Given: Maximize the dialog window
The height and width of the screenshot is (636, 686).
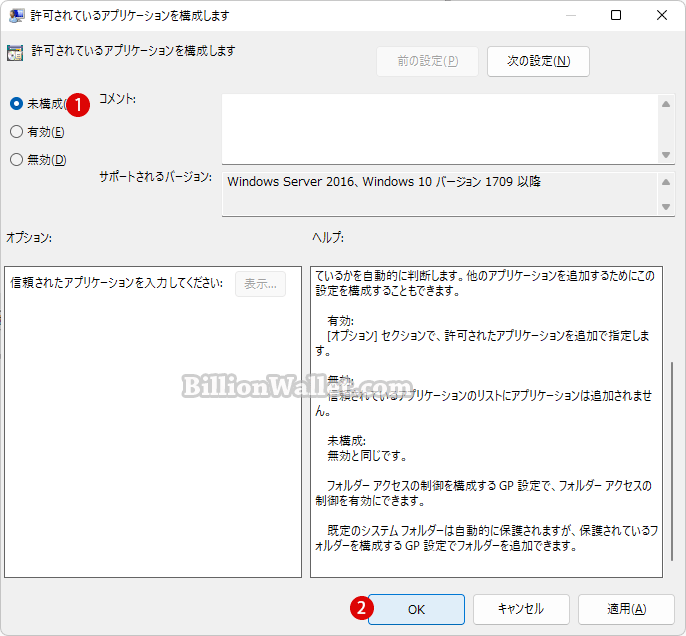Looking at the screenshot, I should 616,15.
